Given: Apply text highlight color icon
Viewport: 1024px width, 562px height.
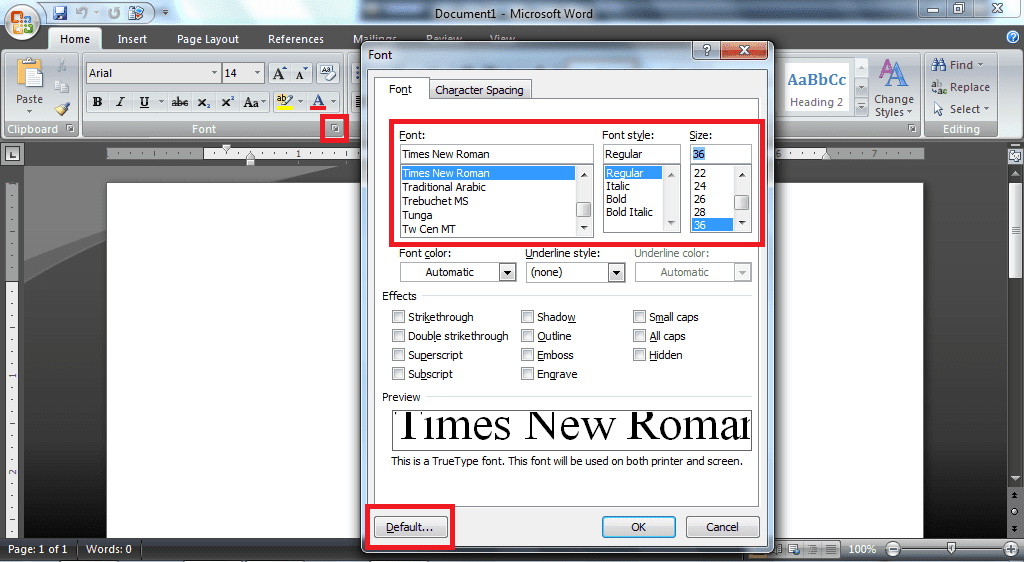Looking at the screenshot, I should (284, 101).
